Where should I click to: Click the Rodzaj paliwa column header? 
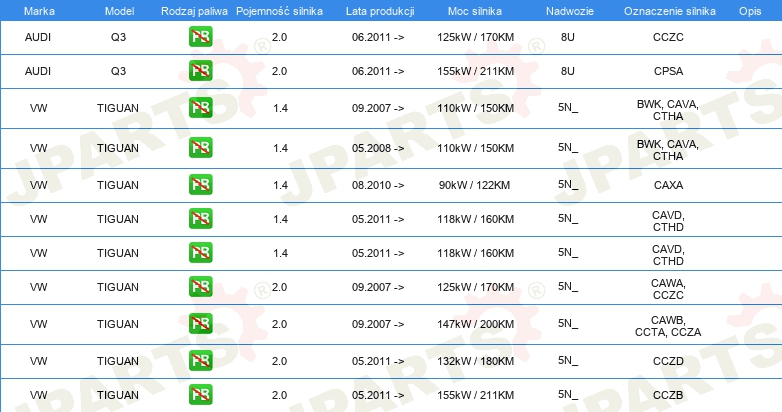click(x=194, y=11)
